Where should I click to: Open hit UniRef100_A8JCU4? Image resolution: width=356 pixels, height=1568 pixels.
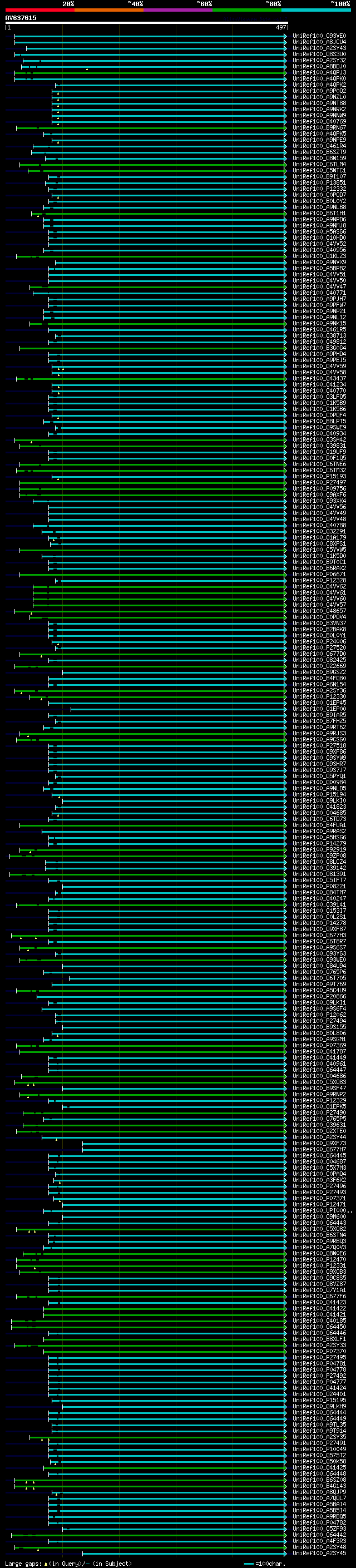tap(319, 42)
